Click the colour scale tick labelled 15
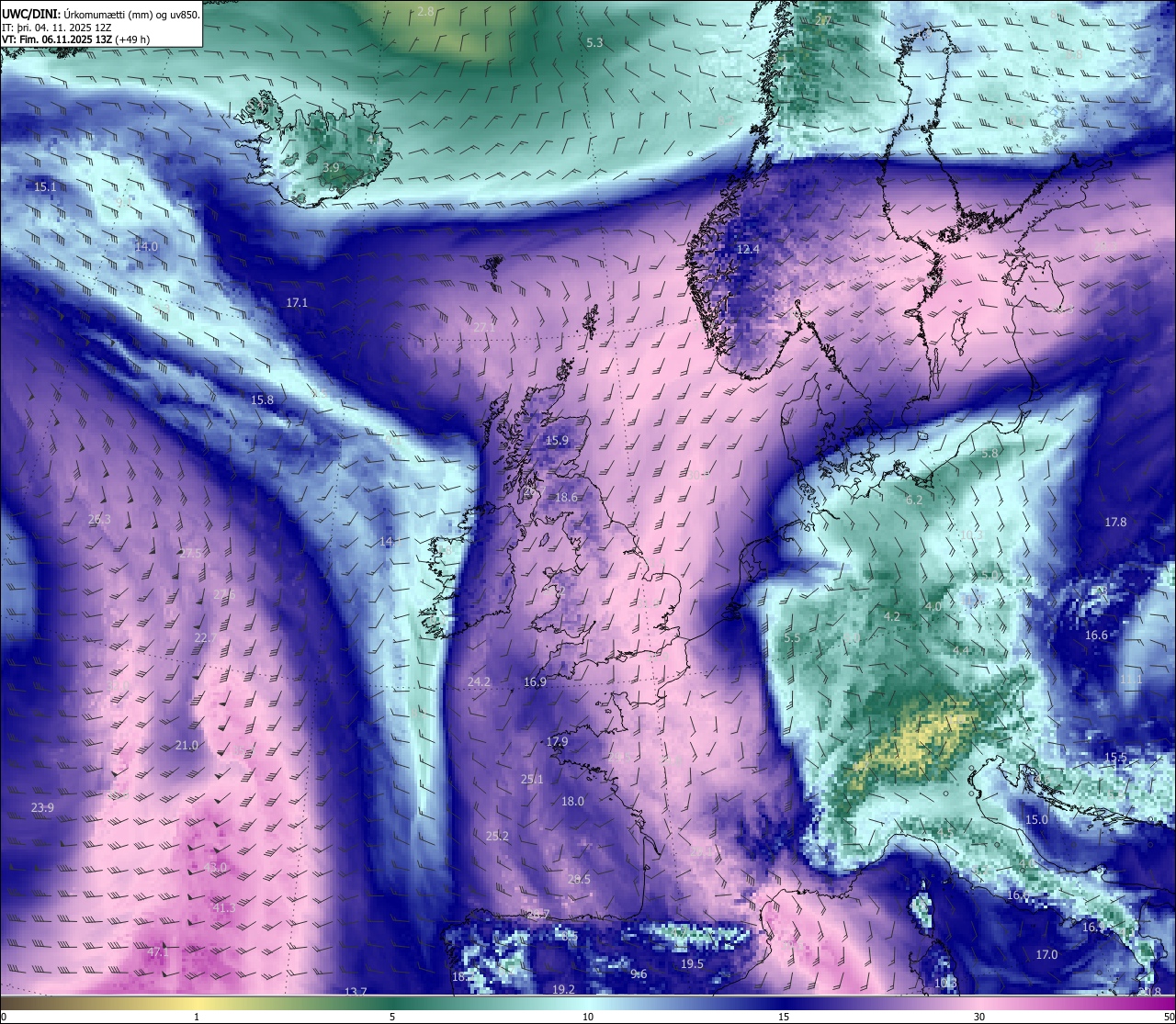 tap(784, 1017)
